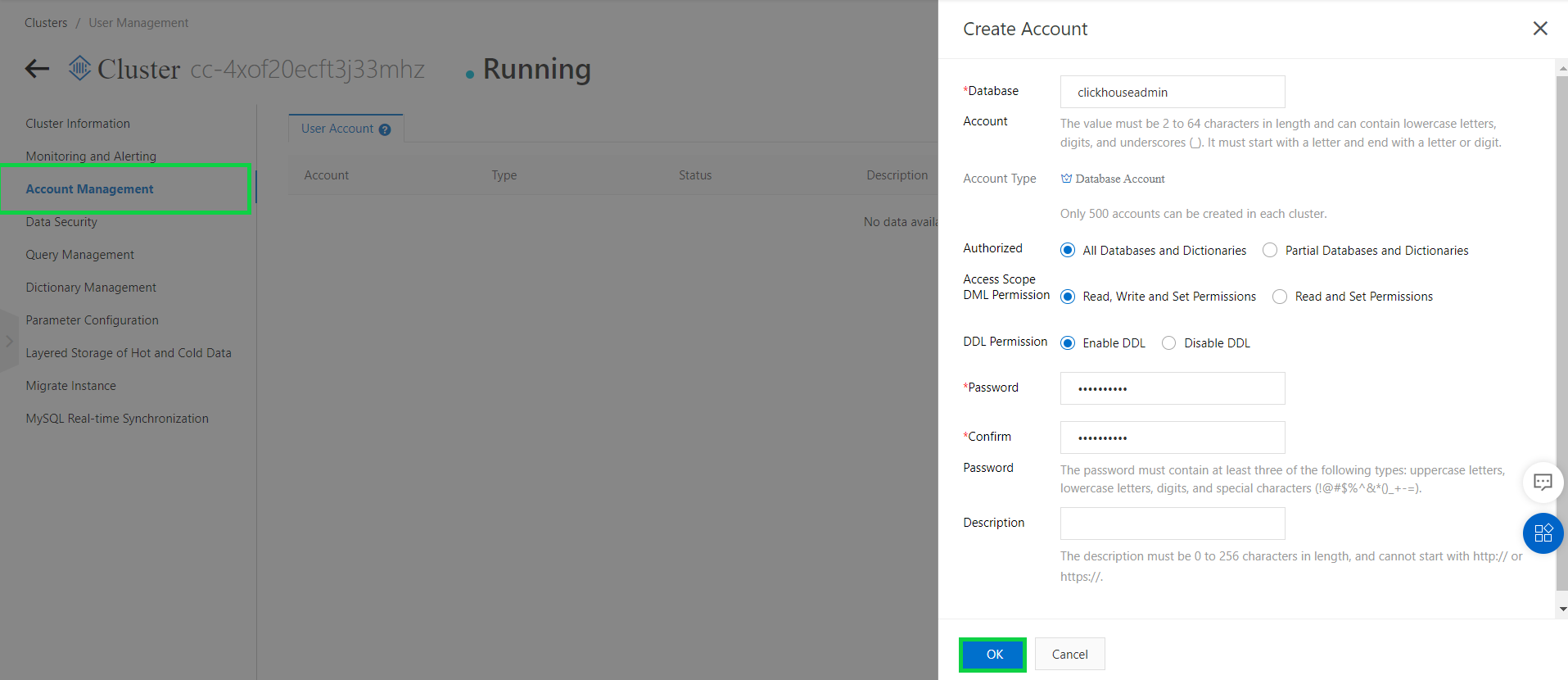Click the Password input field
The height and width of the screenshot is (680, 1568).
click(x=1173, y=388)
